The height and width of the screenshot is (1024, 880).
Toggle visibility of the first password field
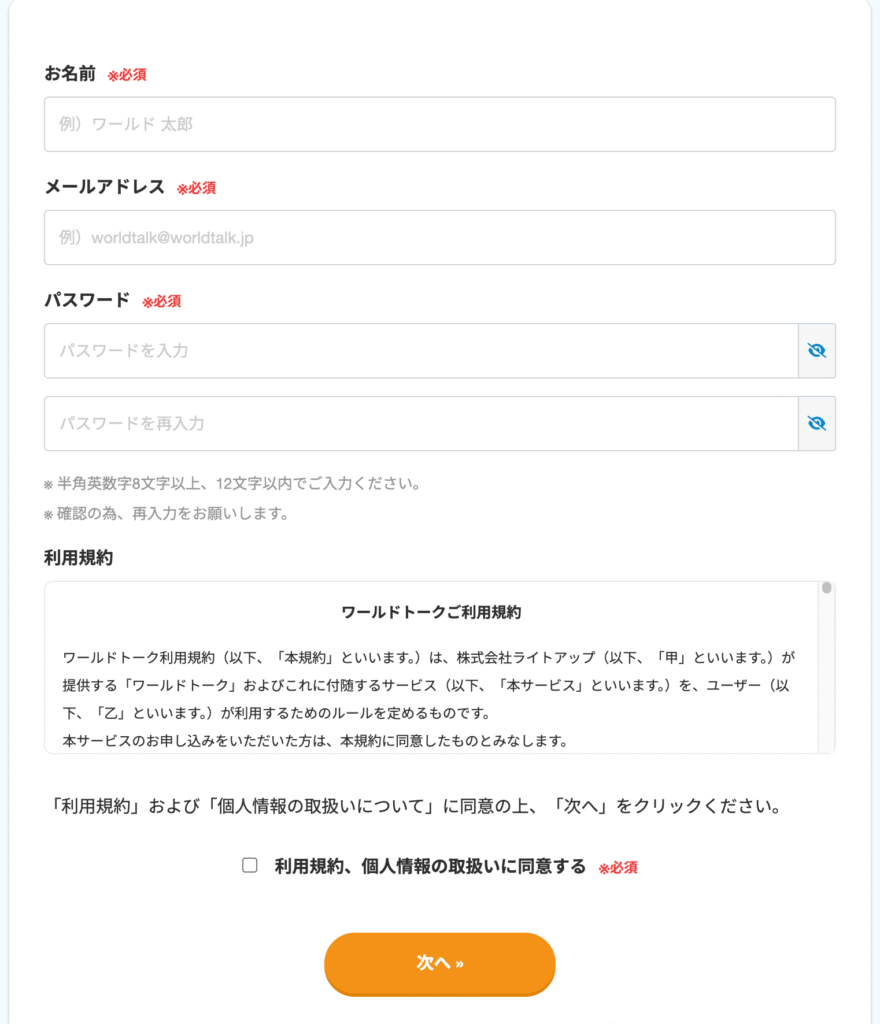(x=817, y=351)
